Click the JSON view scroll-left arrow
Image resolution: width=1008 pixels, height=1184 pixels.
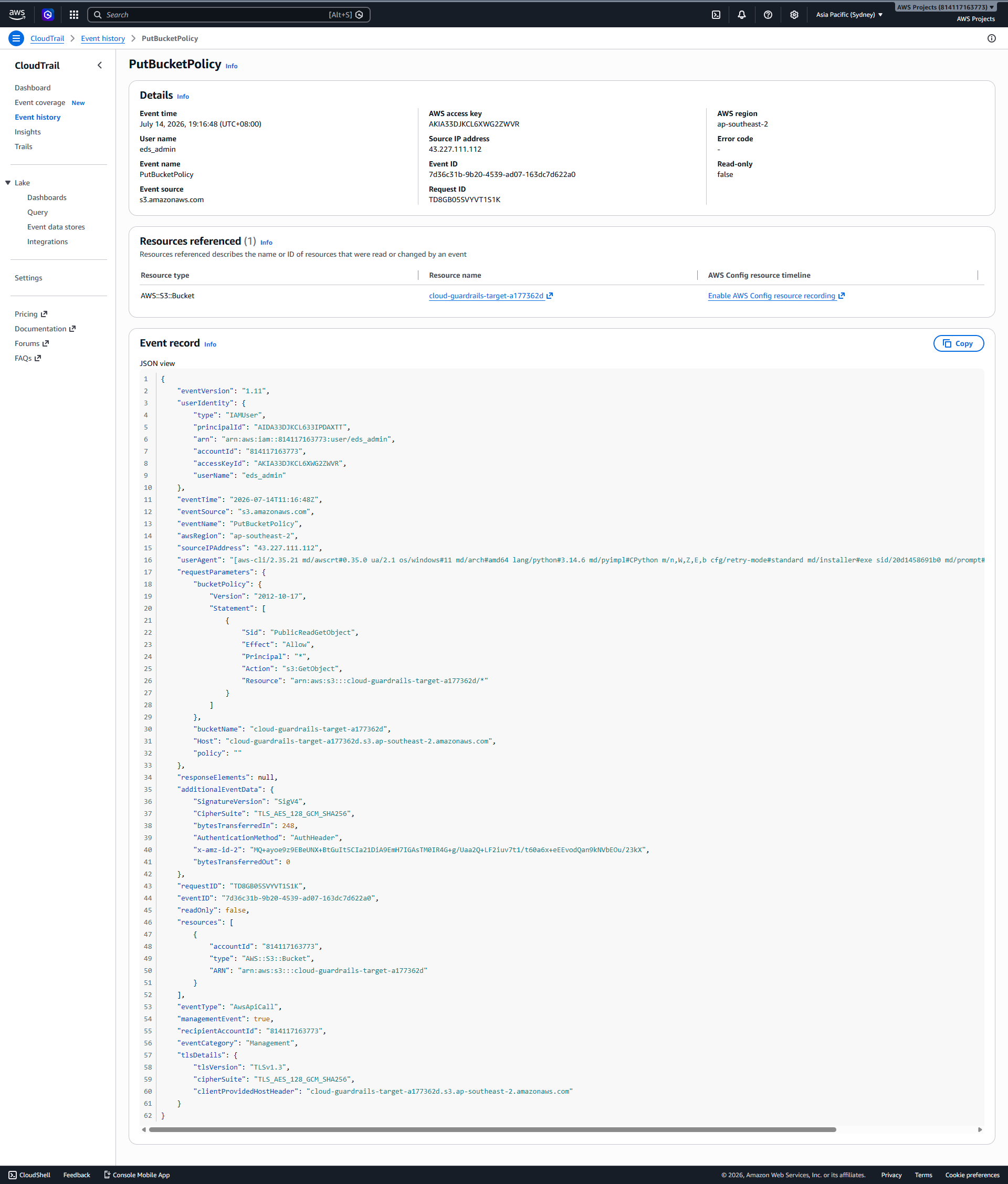point(144,1129)
